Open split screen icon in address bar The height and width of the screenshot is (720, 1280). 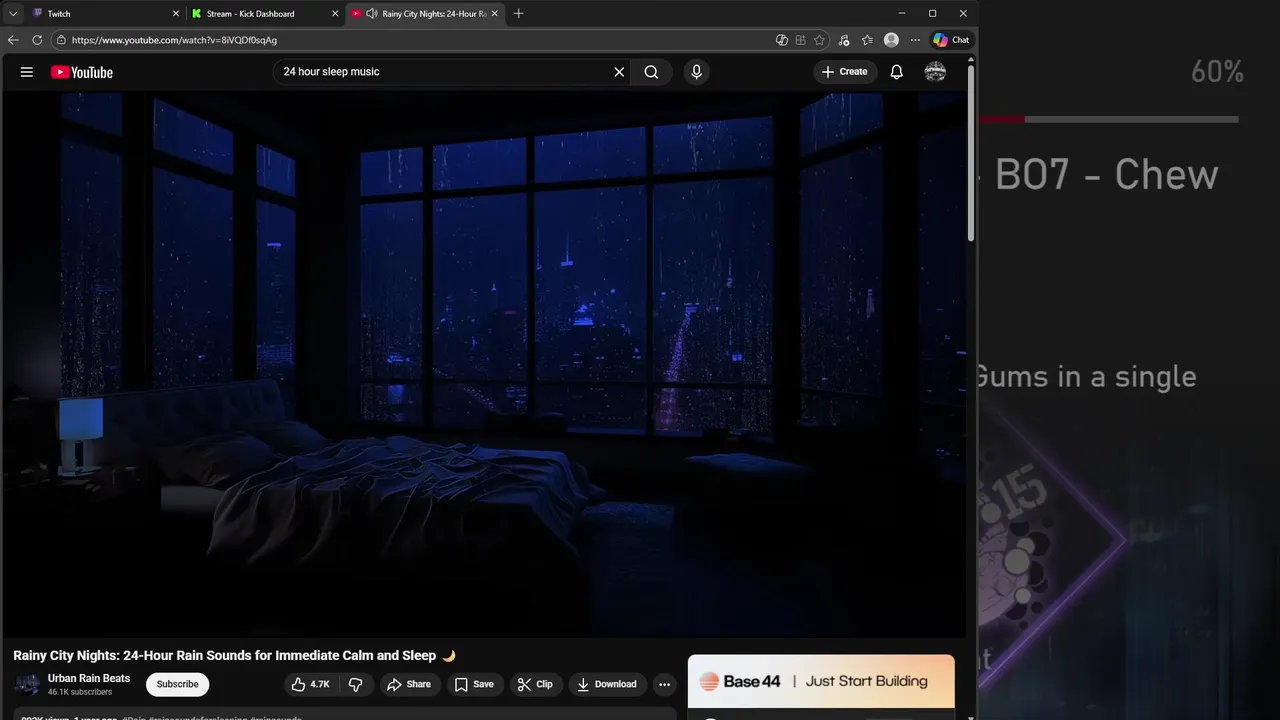pos(800,40)
